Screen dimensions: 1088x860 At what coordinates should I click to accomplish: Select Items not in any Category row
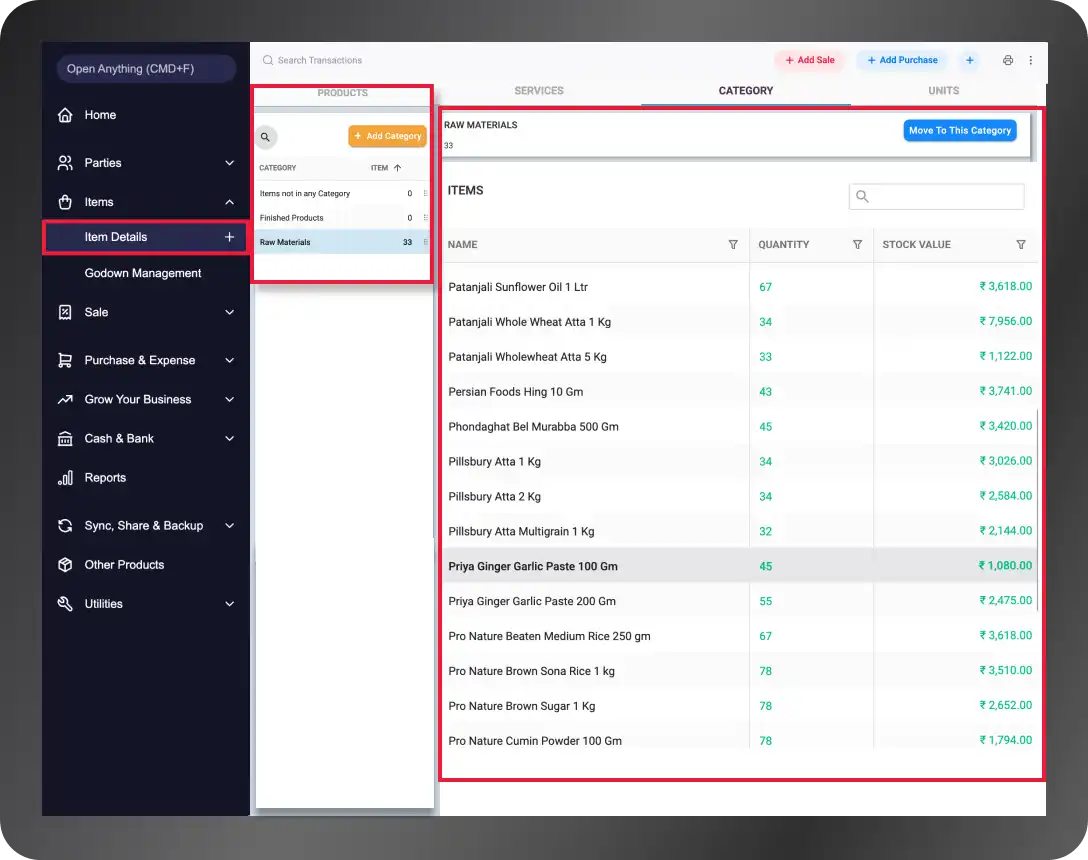342,194
